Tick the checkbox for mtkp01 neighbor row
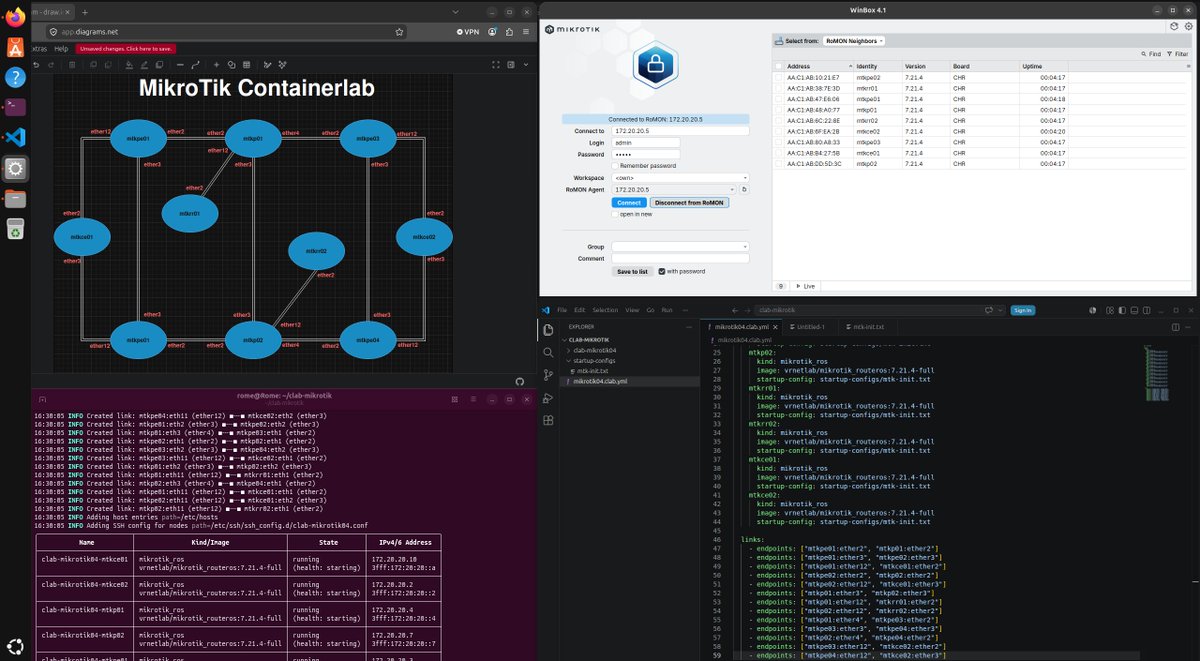This screenshot has width=1200, height=661. [x=779, y=110]
